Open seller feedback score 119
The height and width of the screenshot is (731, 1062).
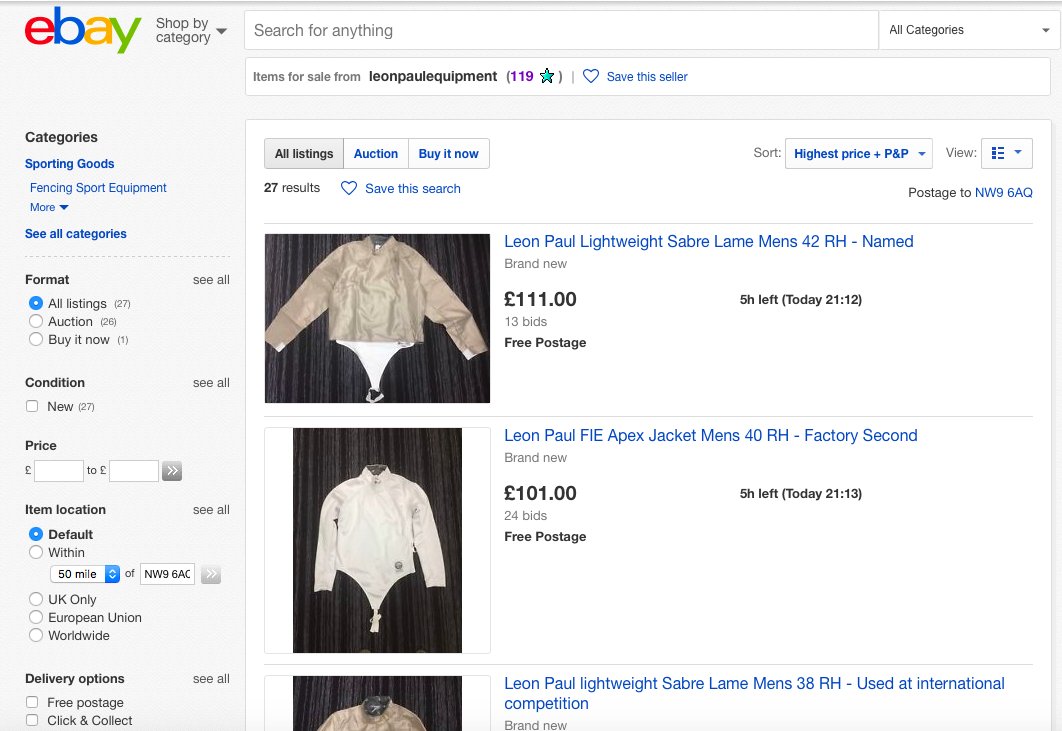(522, 77)
